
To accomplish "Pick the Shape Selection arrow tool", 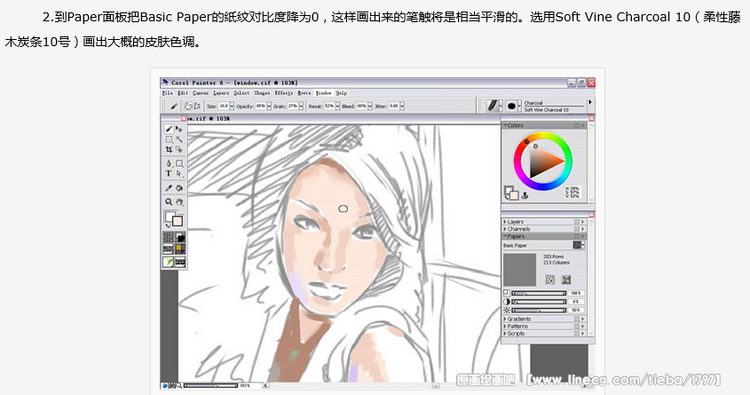I will click(179, 174).
